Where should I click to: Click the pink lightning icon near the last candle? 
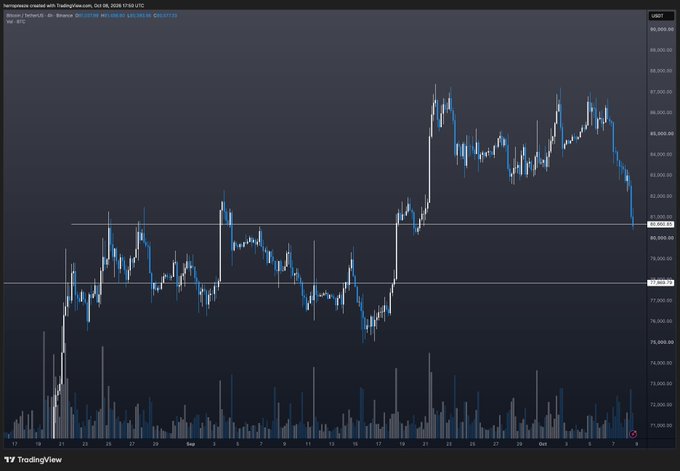click(x=633, y=434)
